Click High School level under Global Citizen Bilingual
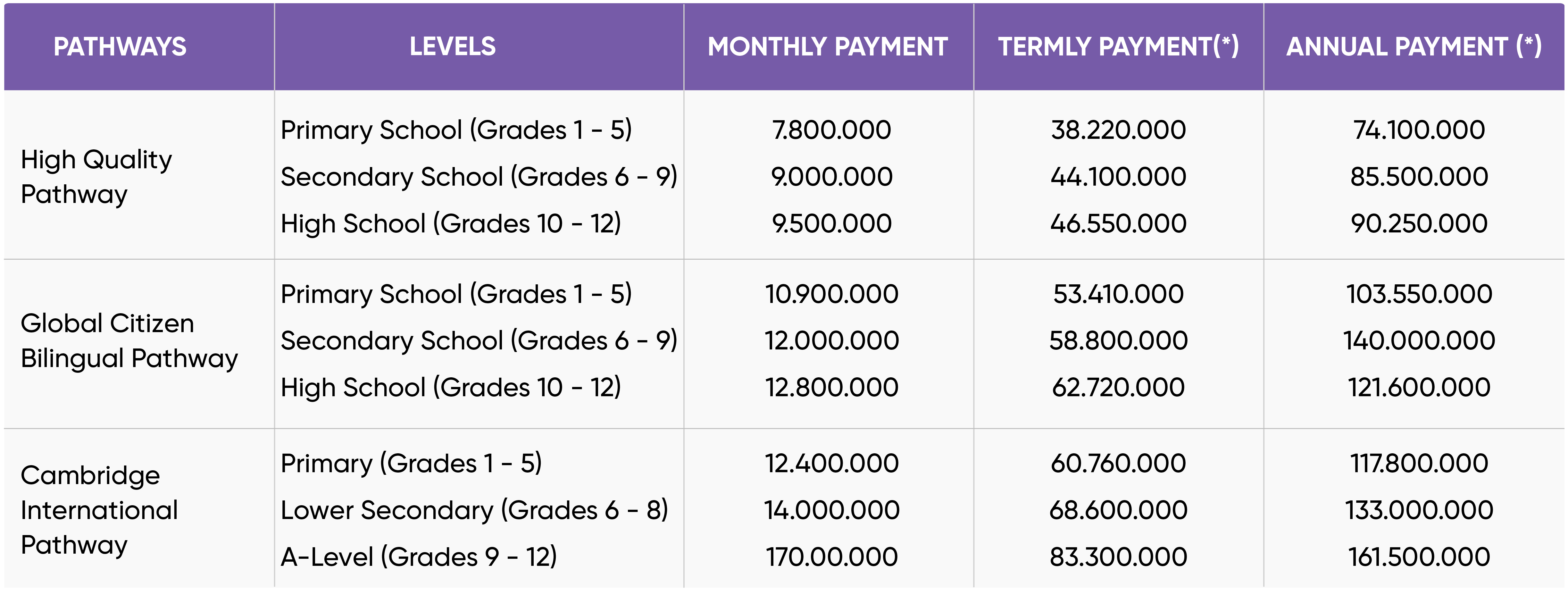Viewport: 1568px width, 595px height. pos(450,387)
